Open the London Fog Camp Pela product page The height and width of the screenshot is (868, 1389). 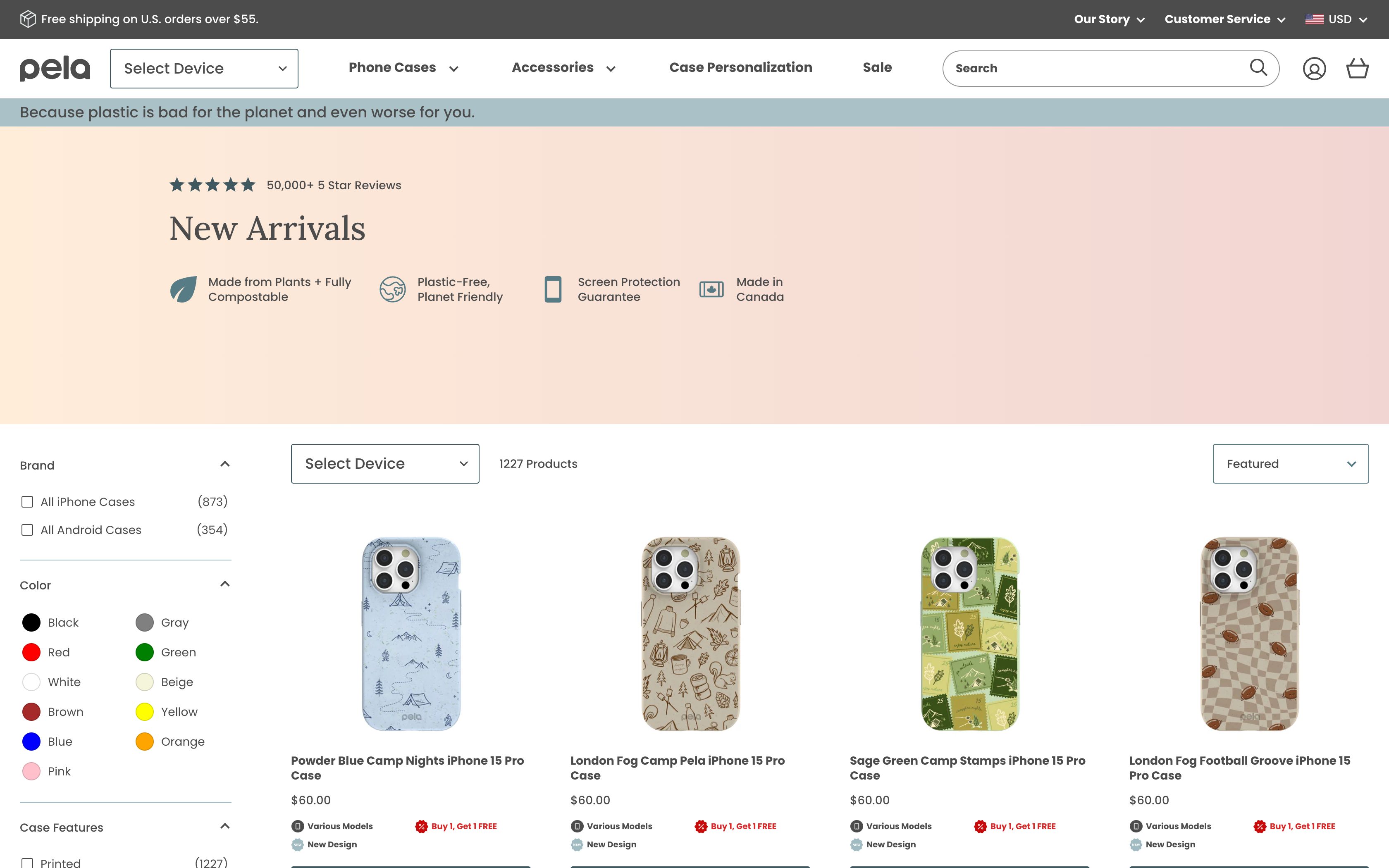coord(677,768)
